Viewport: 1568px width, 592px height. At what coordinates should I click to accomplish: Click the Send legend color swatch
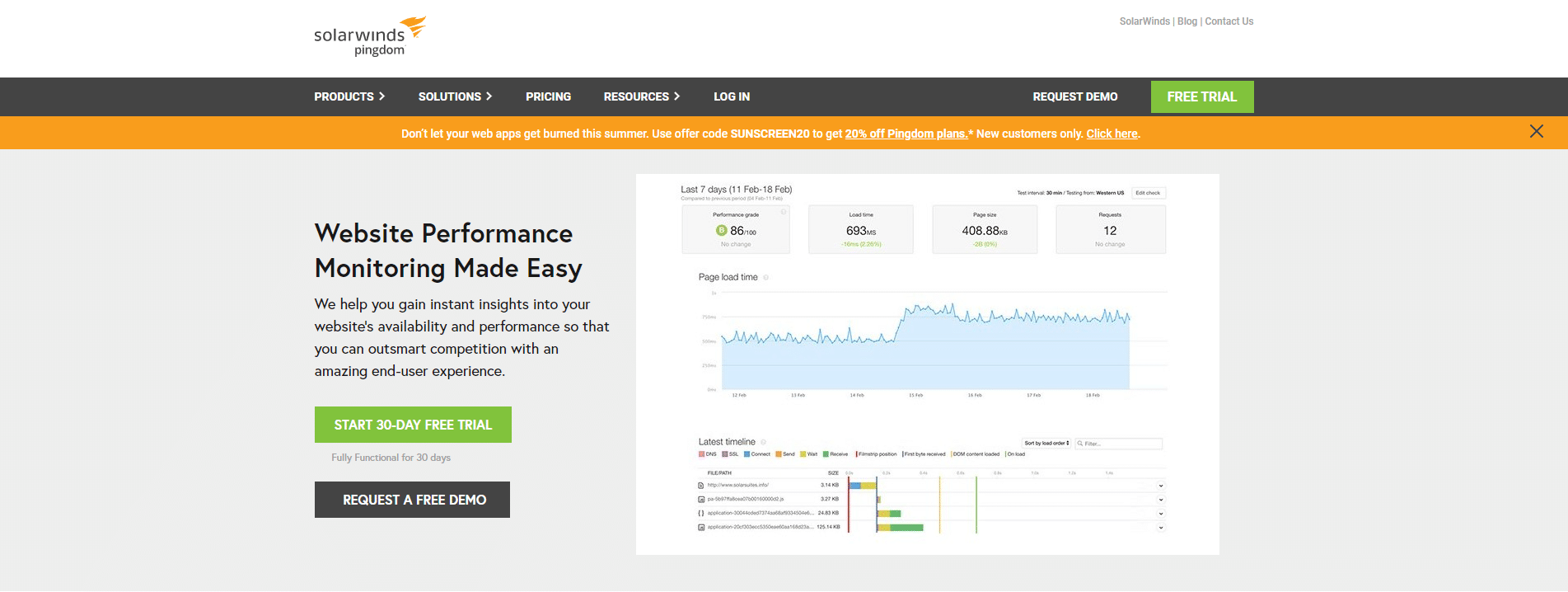click(x=779, y=454)
